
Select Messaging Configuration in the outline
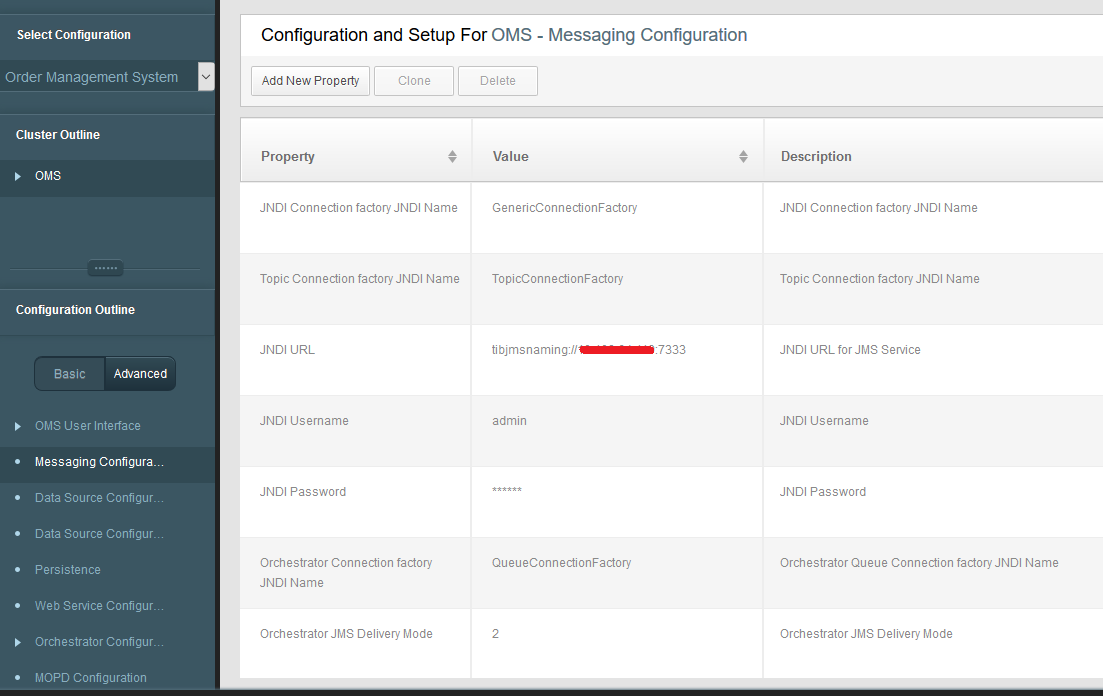pyautogui.click(x=99, y=462)
